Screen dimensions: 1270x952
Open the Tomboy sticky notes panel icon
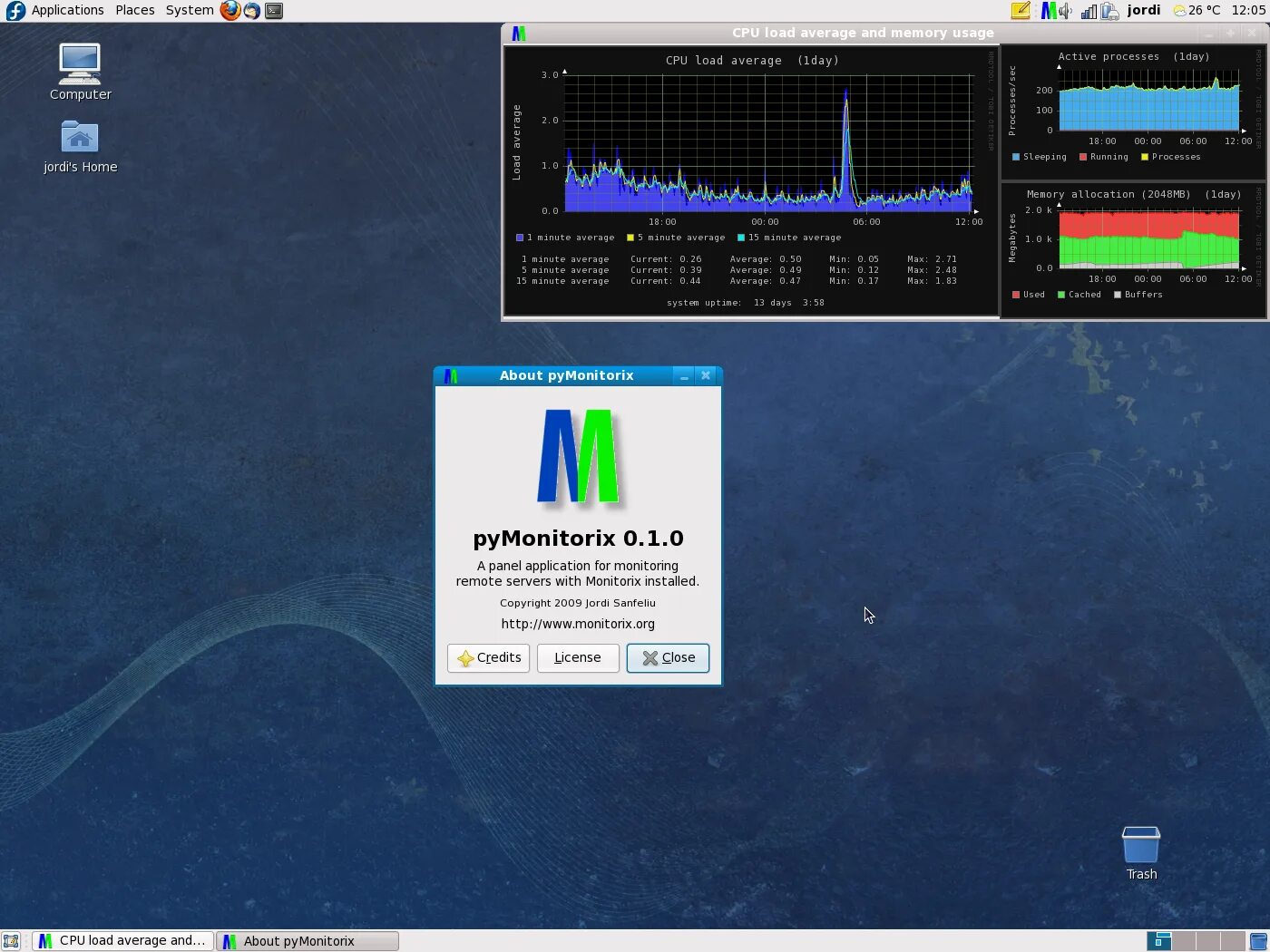click(1021, 11)
